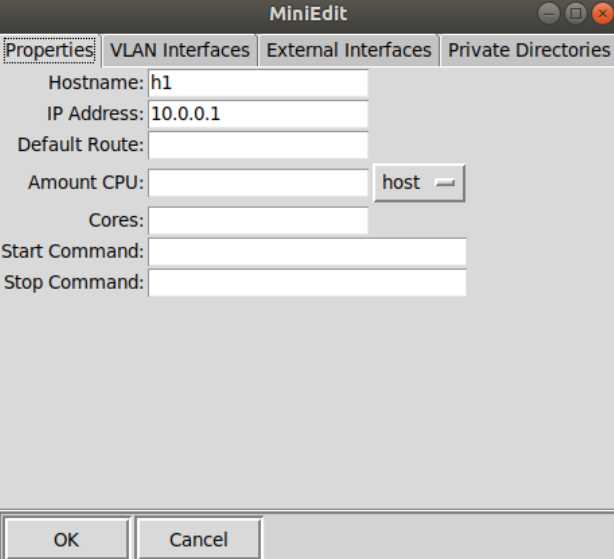
Task: Focus the IP Address field showing 10.0.0.1
Action: [258, 114]
